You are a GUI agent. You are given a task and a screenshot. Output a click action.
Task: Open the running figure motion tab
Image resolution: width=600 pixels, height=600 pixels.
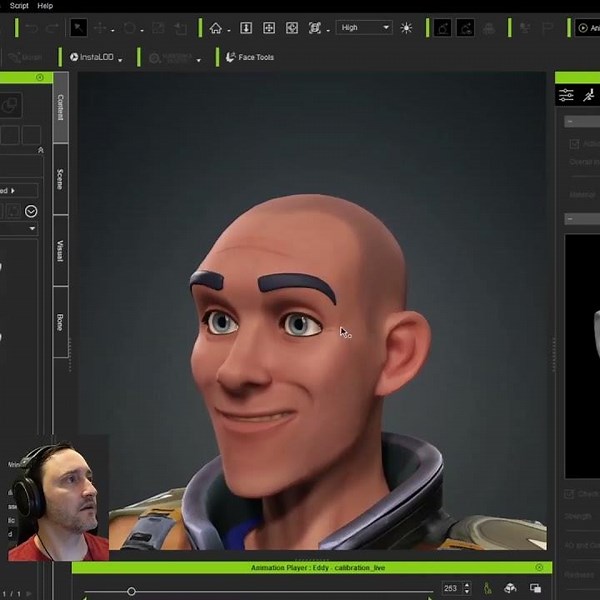coord(589,95)
